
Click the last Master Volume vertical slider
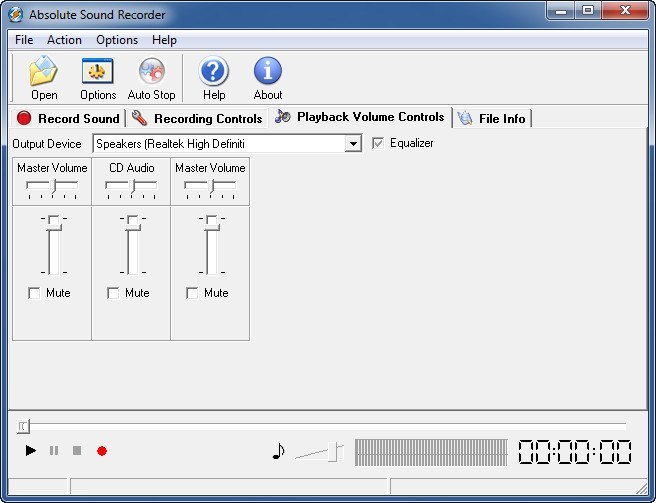coord(212,245)
